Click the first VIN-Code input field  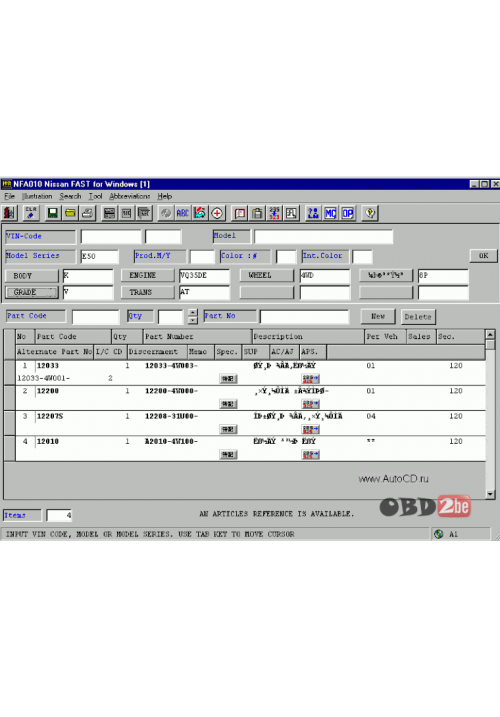pyautogui.click(x=111, y=237)
